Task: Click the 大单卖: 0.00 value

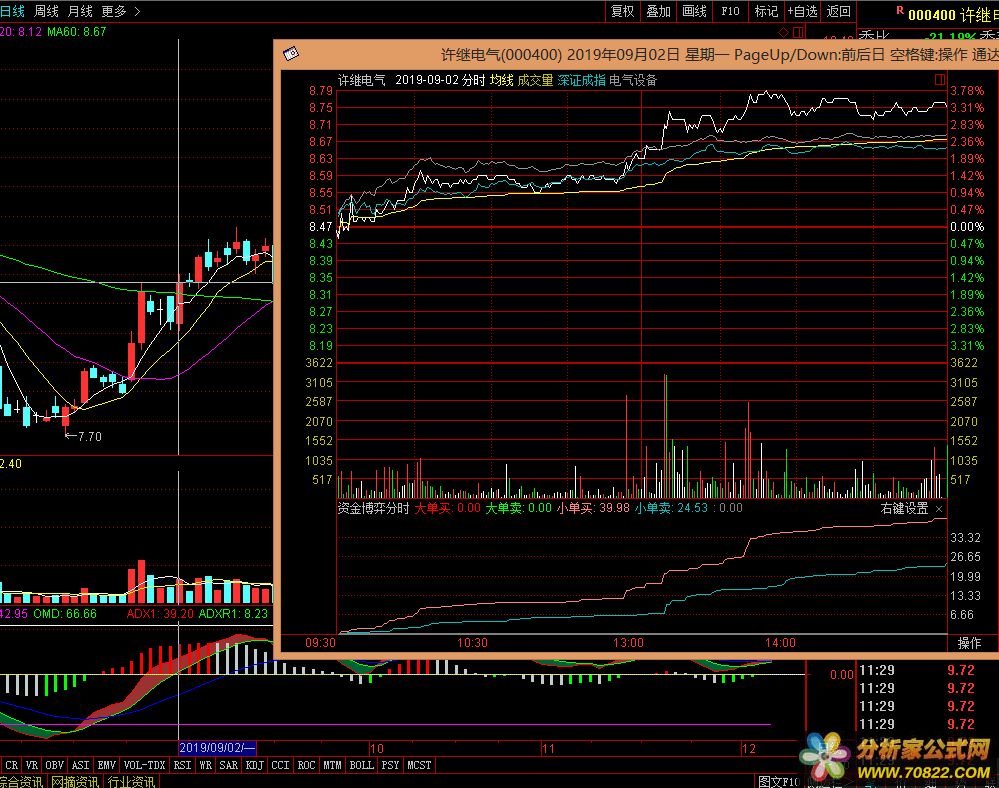Action: pyautogui.click(x=519, y=508)
